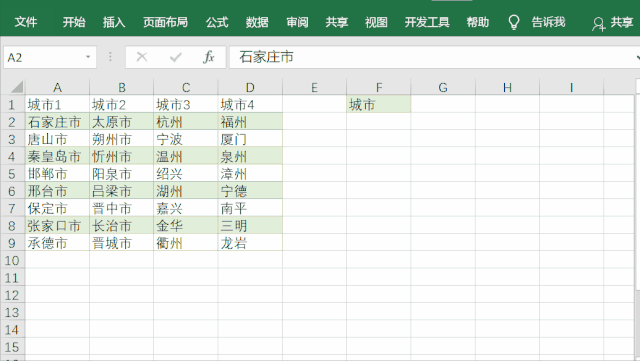Click cell containing 泉州
The height and width of the screenshot is (361, 640).
(250, 156)
